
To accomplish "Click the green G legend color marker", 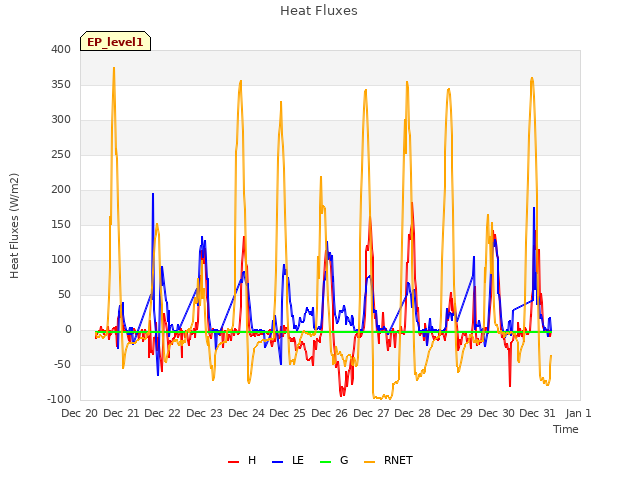I will click(326, 462).
